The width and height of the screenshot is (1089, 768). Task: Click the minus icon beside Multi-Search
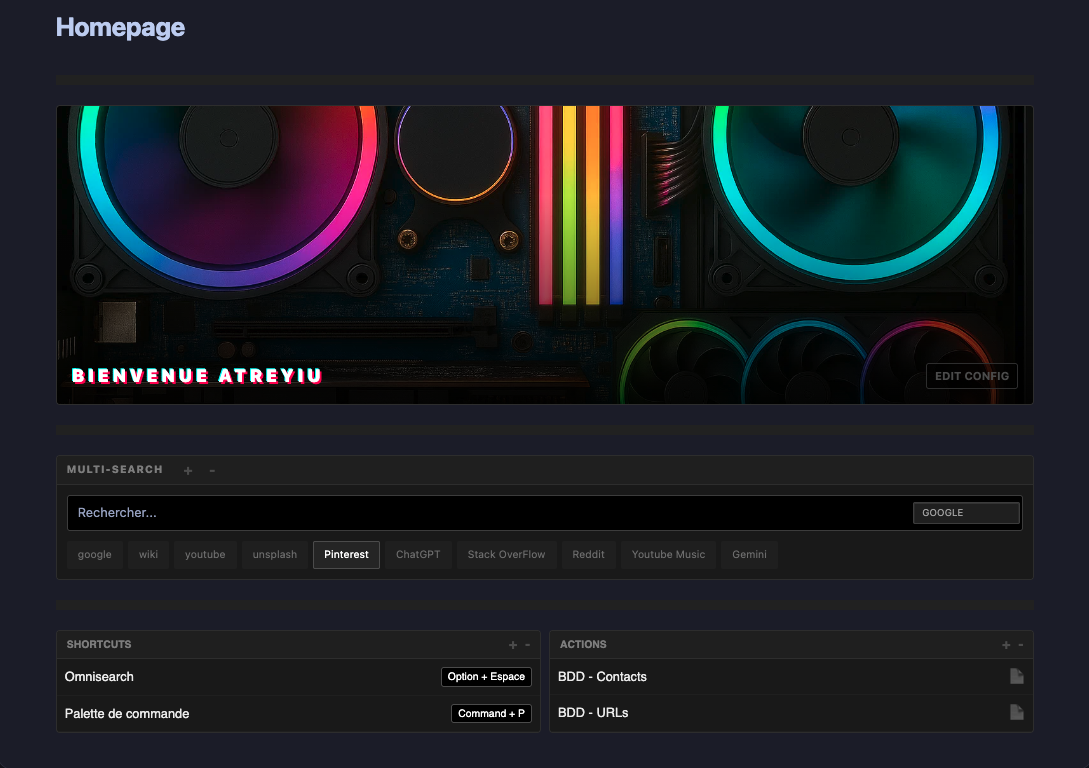[x=212, y=470]
